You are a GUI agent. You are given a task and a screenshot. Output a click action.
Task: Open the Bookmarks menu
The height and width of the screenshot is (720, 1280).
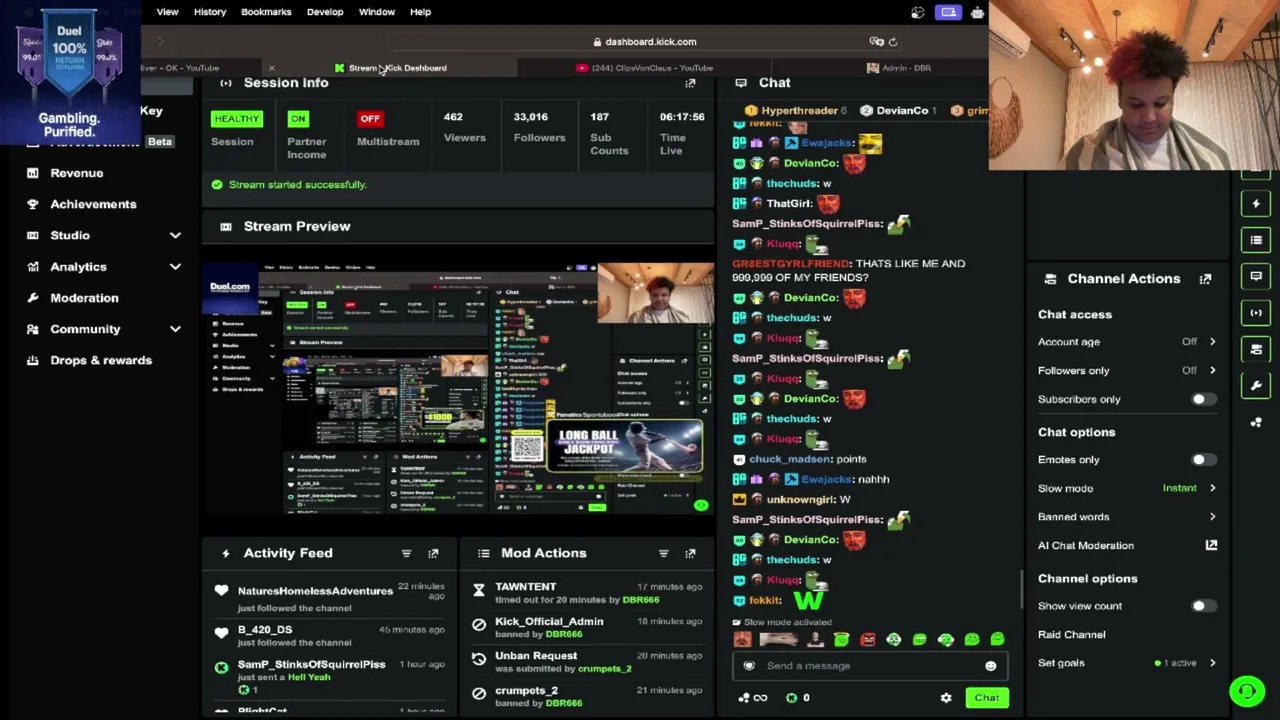(266, 12)
